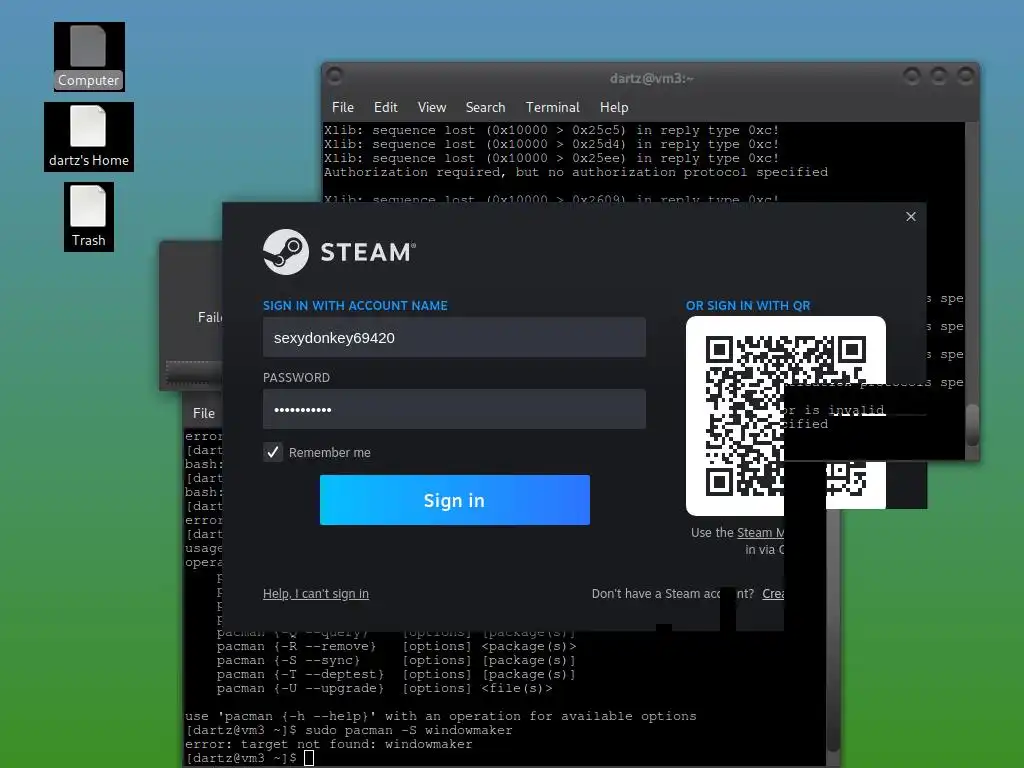Click the "pacman {-R --remove}" usage line
The width and height of the screenshot is (1024, 768).
pos(396,647)
